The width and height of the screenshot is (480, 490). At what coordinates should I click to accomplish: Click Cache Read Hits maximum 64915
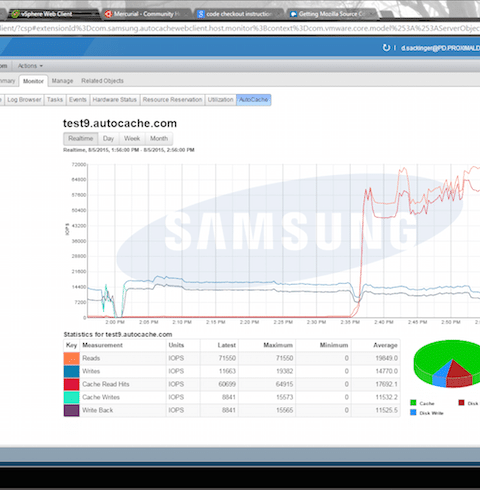(x=284, y=384)
